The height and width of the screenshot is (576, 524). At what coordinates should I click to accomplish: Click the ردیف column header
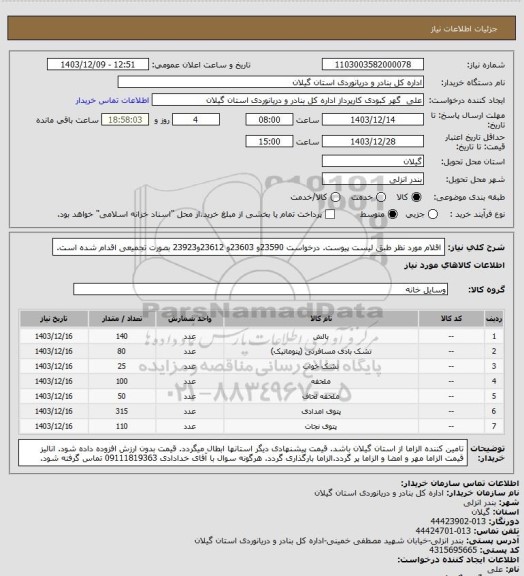(x=494, y=318)
